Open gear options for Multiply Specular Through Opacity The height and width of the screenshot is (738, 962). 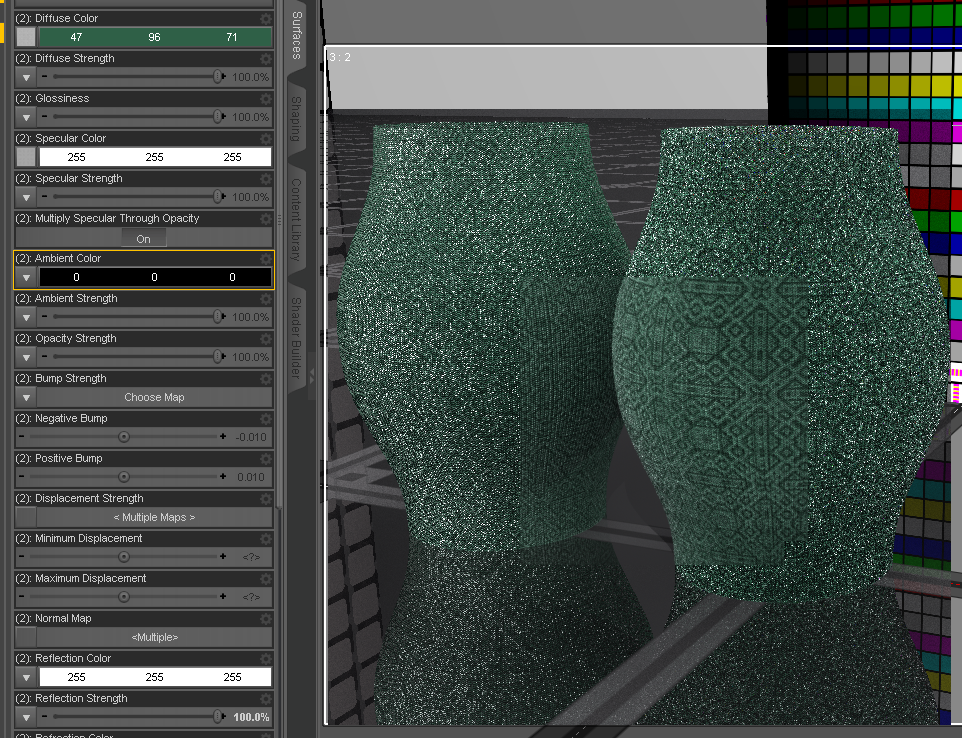266,218
